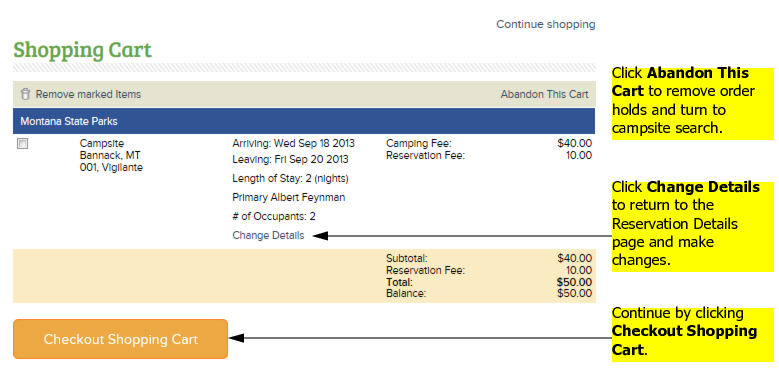The height and width of the screenshot is (368, 779).
Task: Open the Change Details link
Action: coord(268,235)
